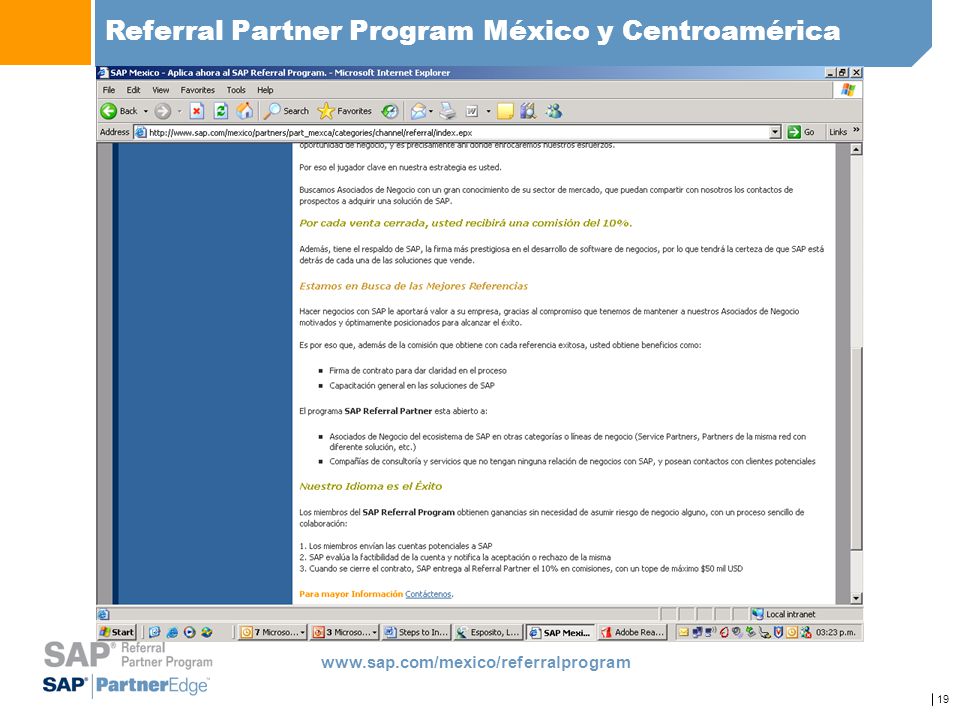Open the 3 Microso... taskbar group
The width and height of the screenshot is (960, 720).
pos(345,632)
